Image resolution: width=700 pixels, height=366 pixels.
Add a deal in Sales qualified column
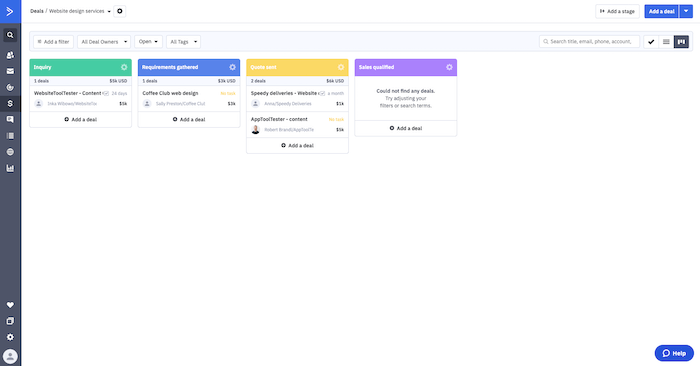coord(406,128)
